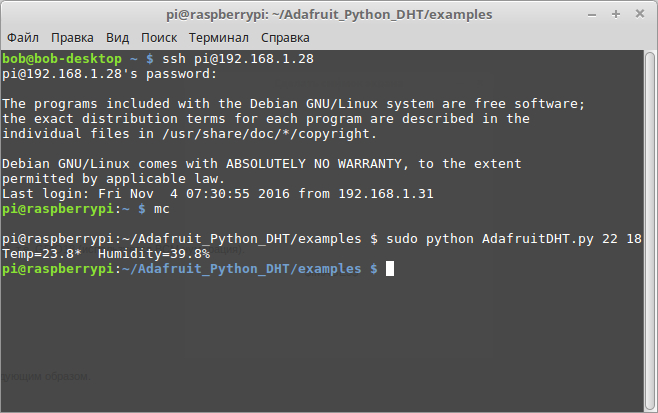The height and width of the screenshot is (413, 658).
Task: Click the sudo python AdafruitDHT.py command
Action: coord(514,239)
